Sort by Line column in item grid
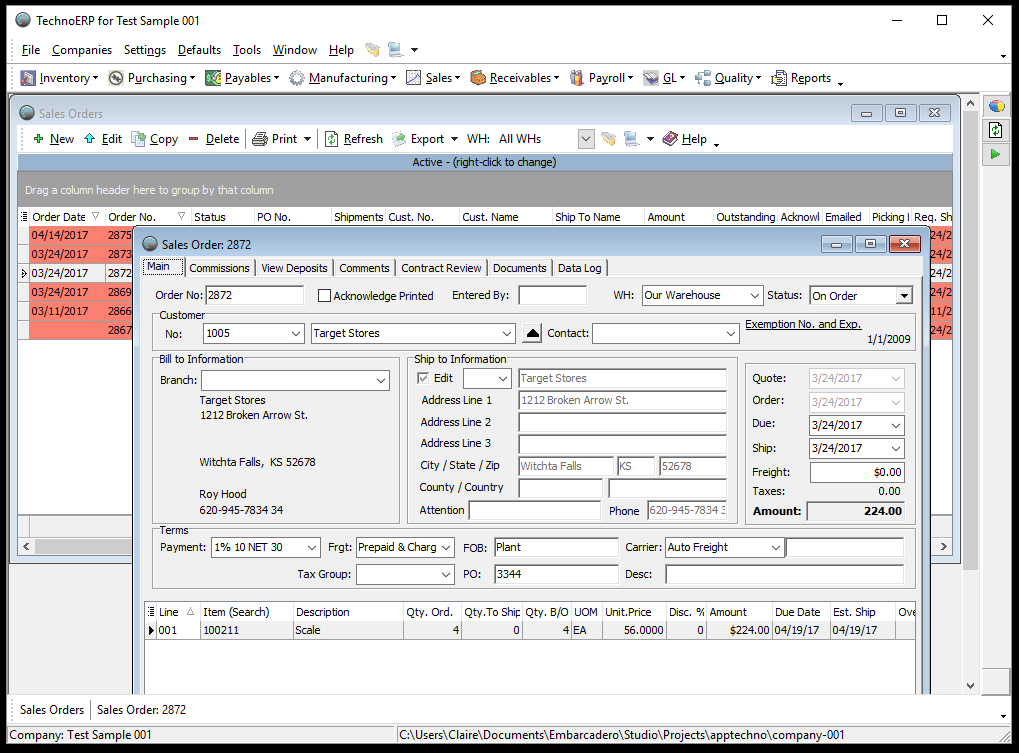 click(175, 612)
